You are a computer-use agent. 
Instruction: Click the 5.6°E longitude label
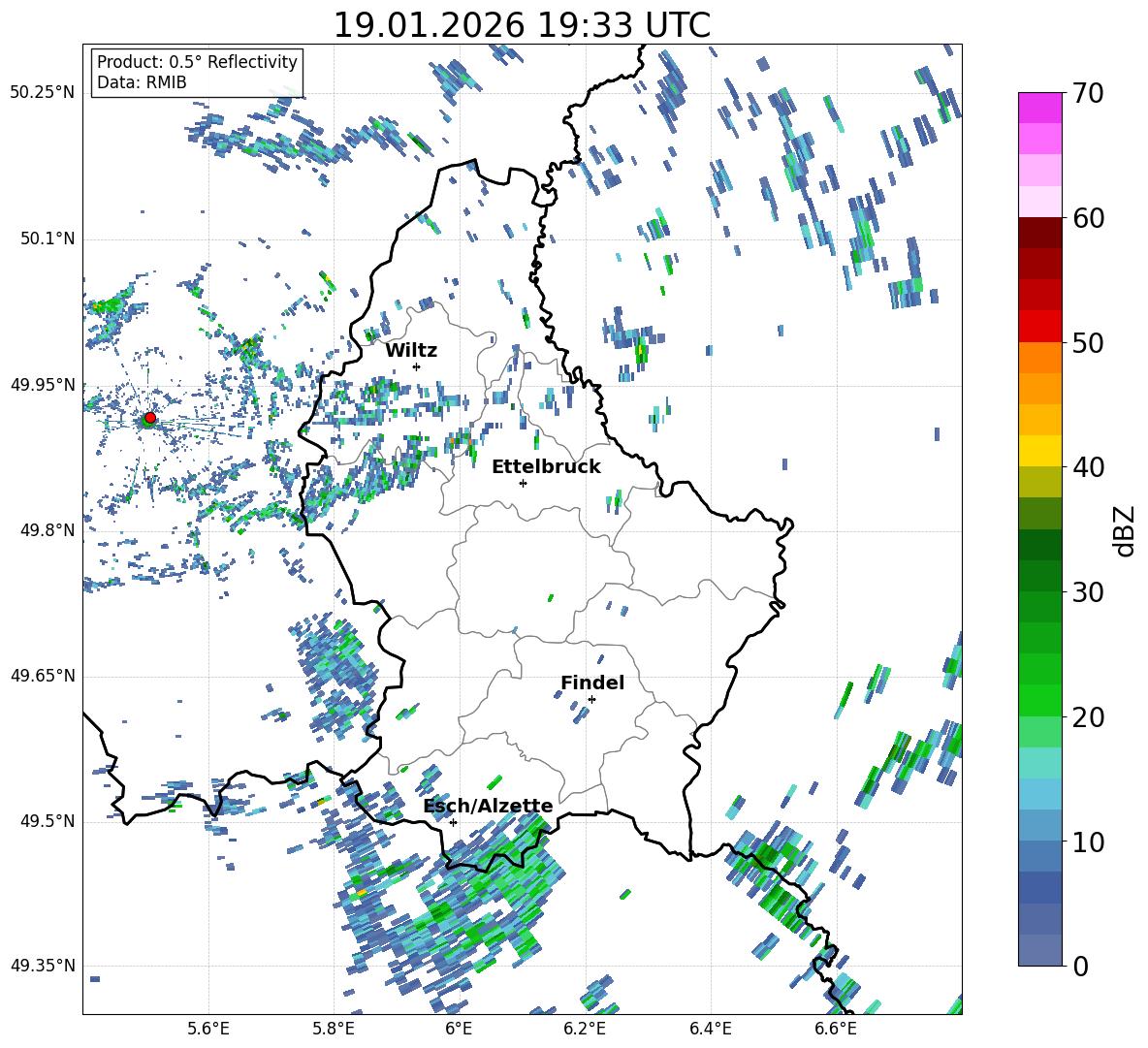point(208,1030)
